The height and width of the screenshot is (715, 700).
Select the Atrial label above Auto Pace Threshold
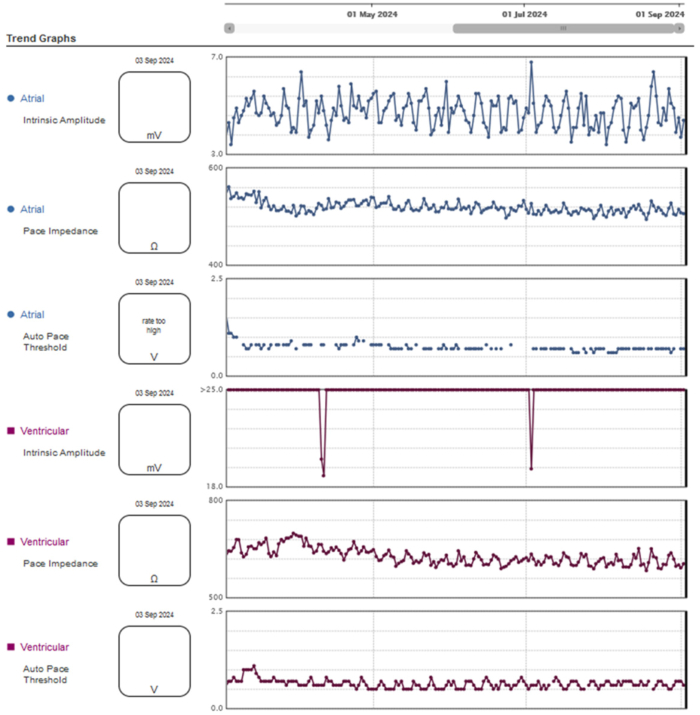[32, 315]
